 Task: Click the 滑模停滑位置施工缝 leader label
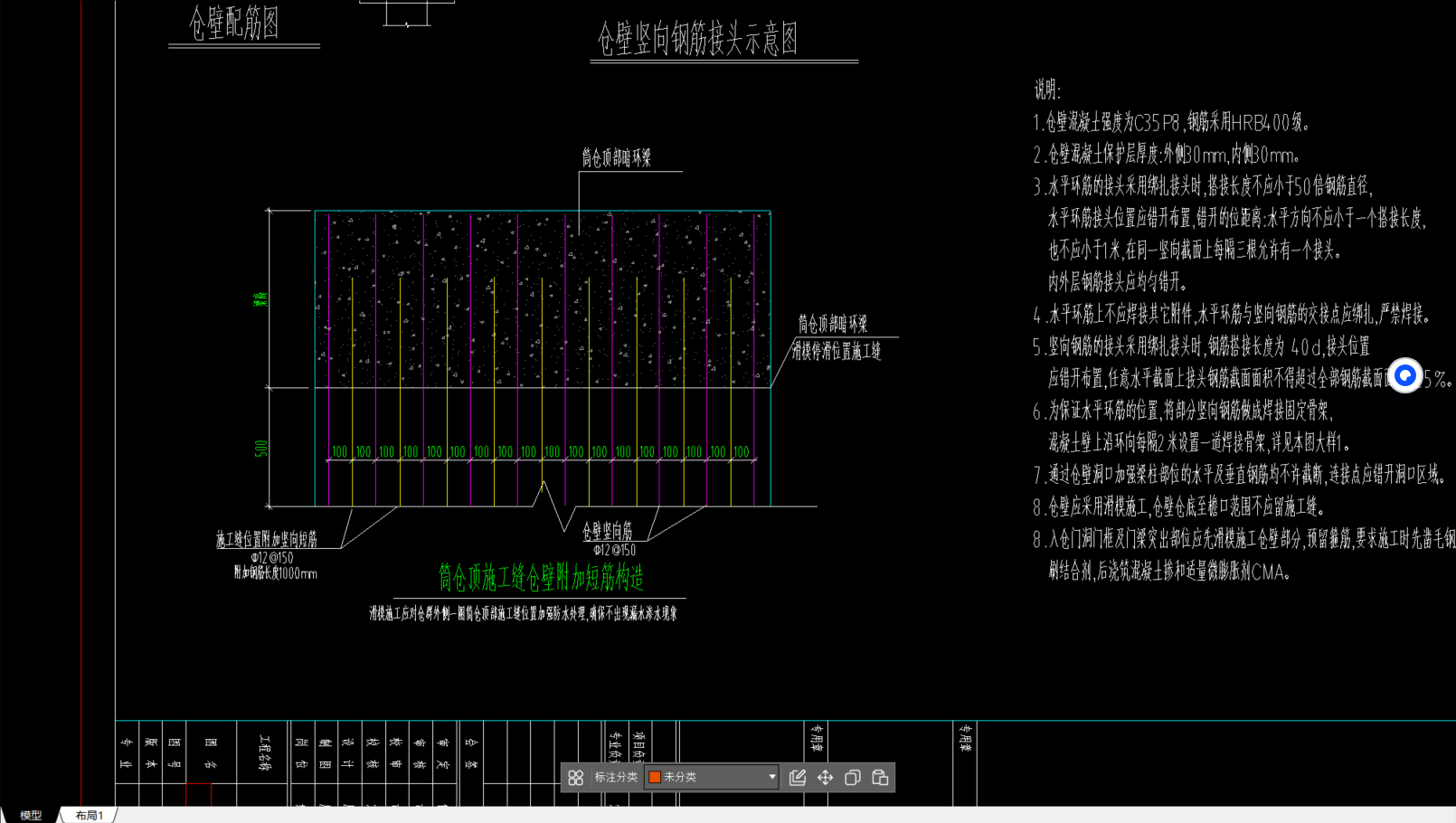pos(837,352)
